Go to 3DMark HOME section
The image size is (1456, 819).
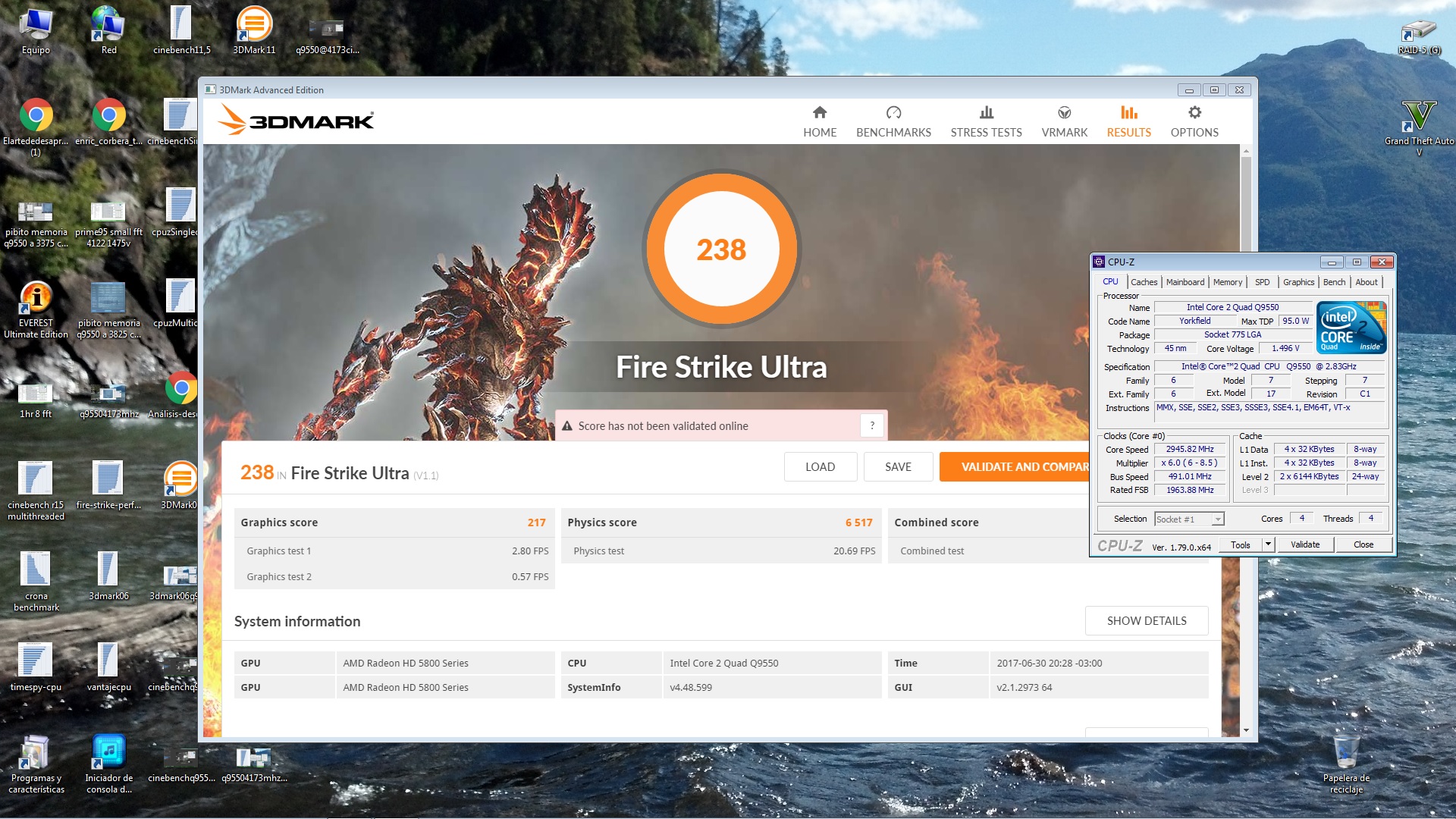click(x=820, y=121)
